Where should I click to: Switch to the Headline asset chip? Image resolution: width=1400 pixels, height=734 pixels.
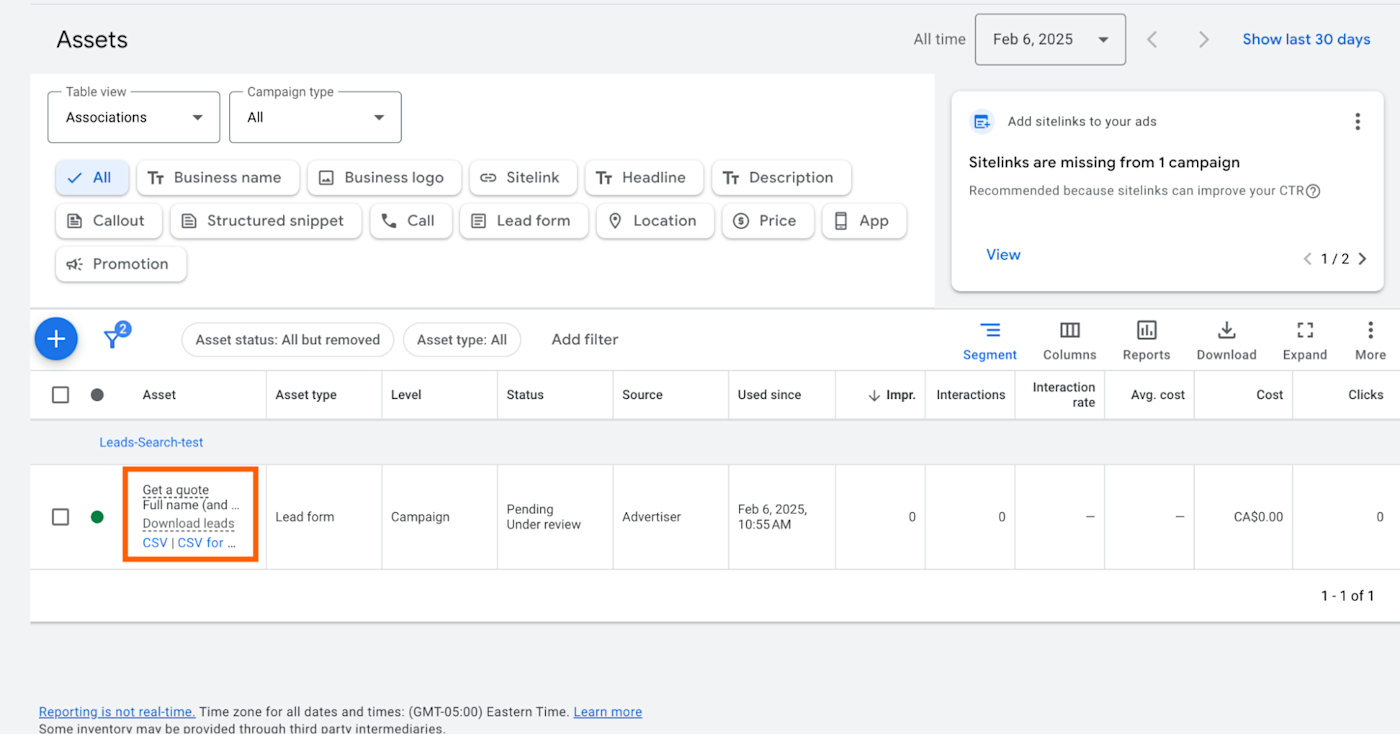643,178
